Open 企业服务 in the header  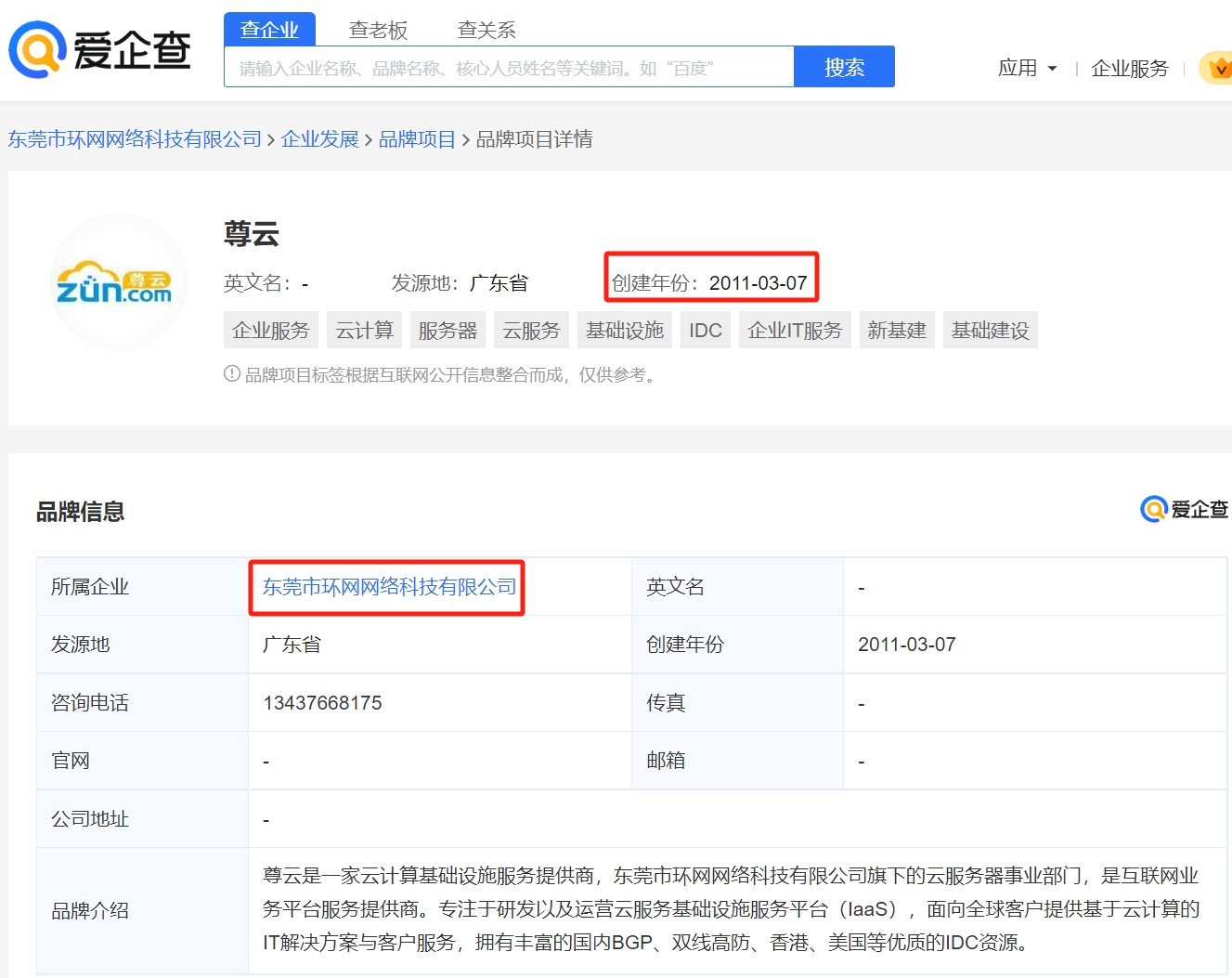(1130, 68)
